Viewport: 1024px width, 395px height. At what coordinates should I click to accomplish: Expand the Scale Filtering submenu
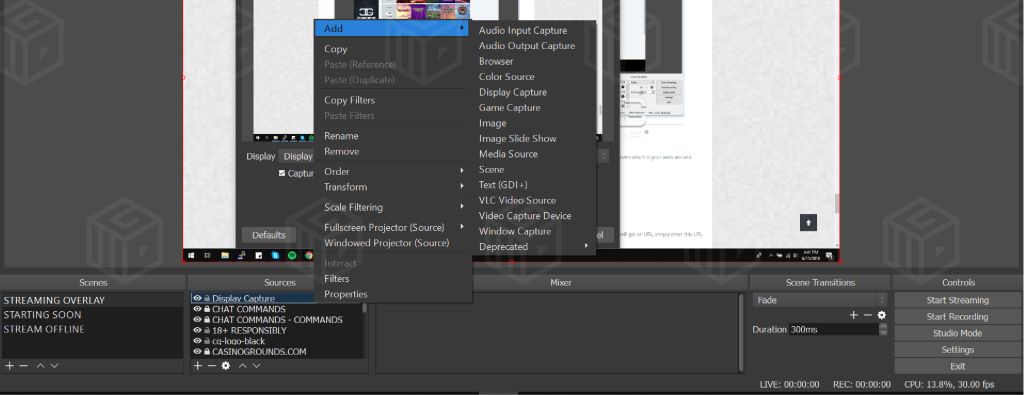[393, 207]
